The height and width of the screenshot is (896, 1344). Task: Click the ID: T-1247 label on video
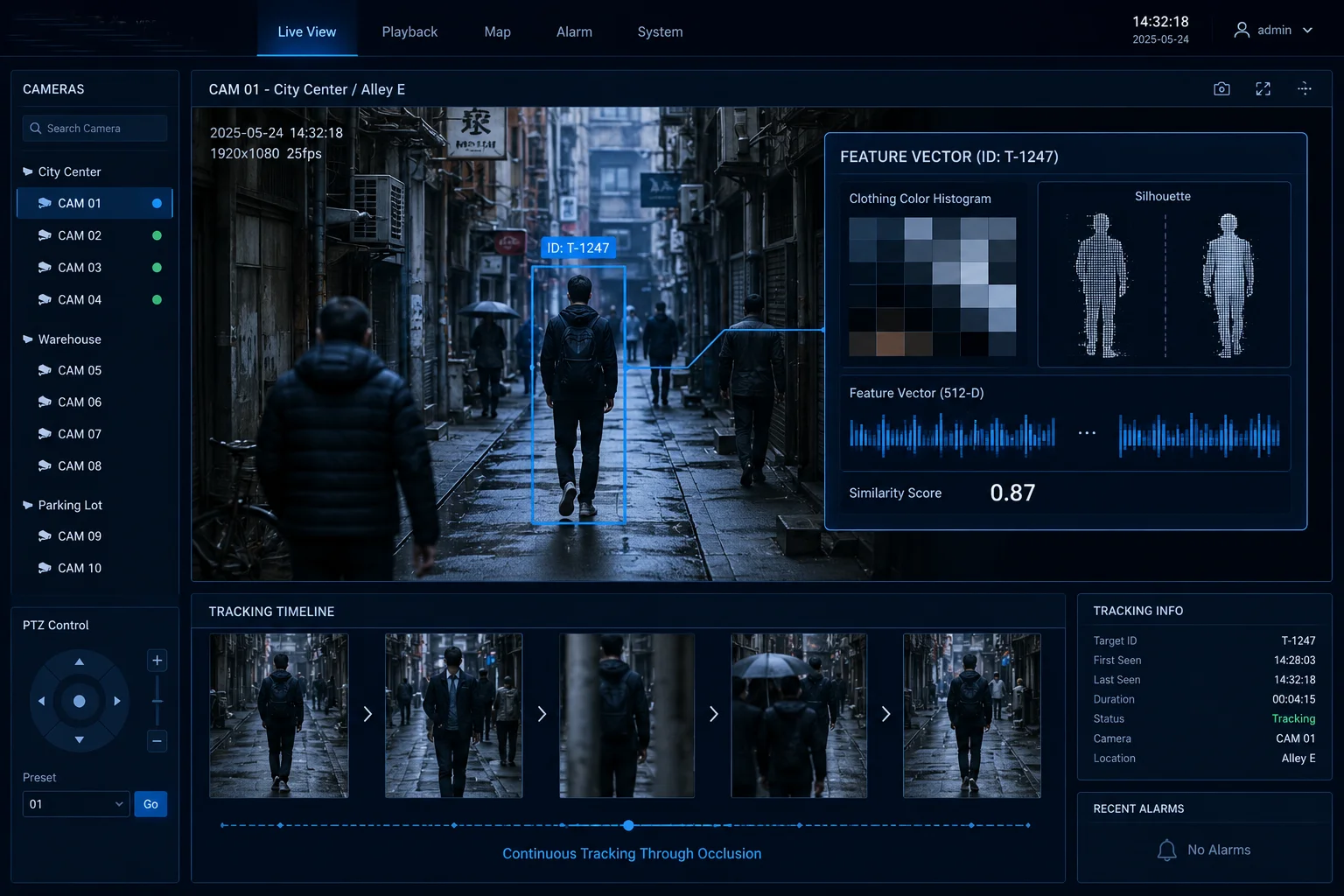tap(577, 248)
